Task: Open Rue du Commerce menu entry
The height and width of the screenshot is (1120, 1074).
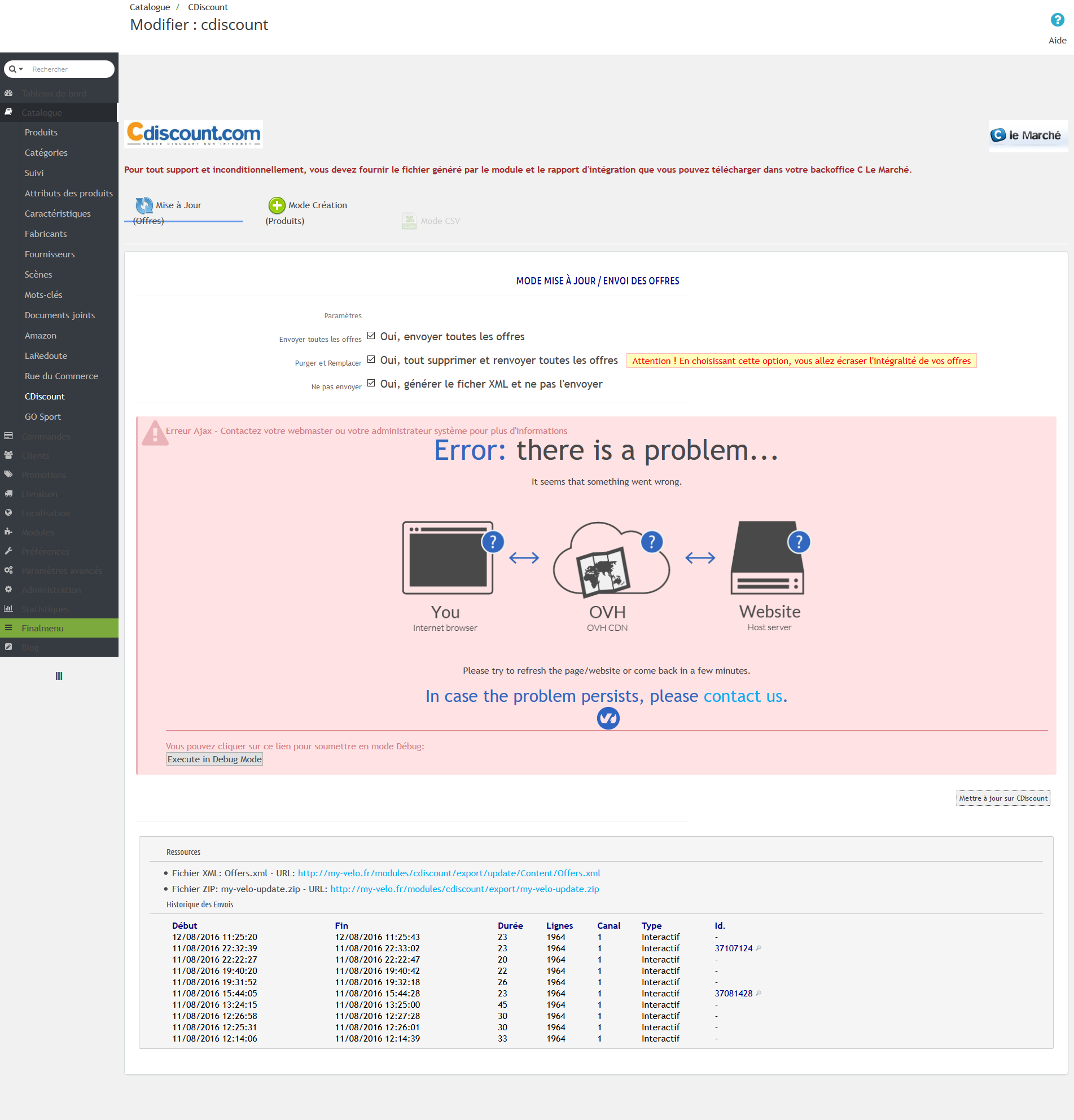Action: pos(61,376)
